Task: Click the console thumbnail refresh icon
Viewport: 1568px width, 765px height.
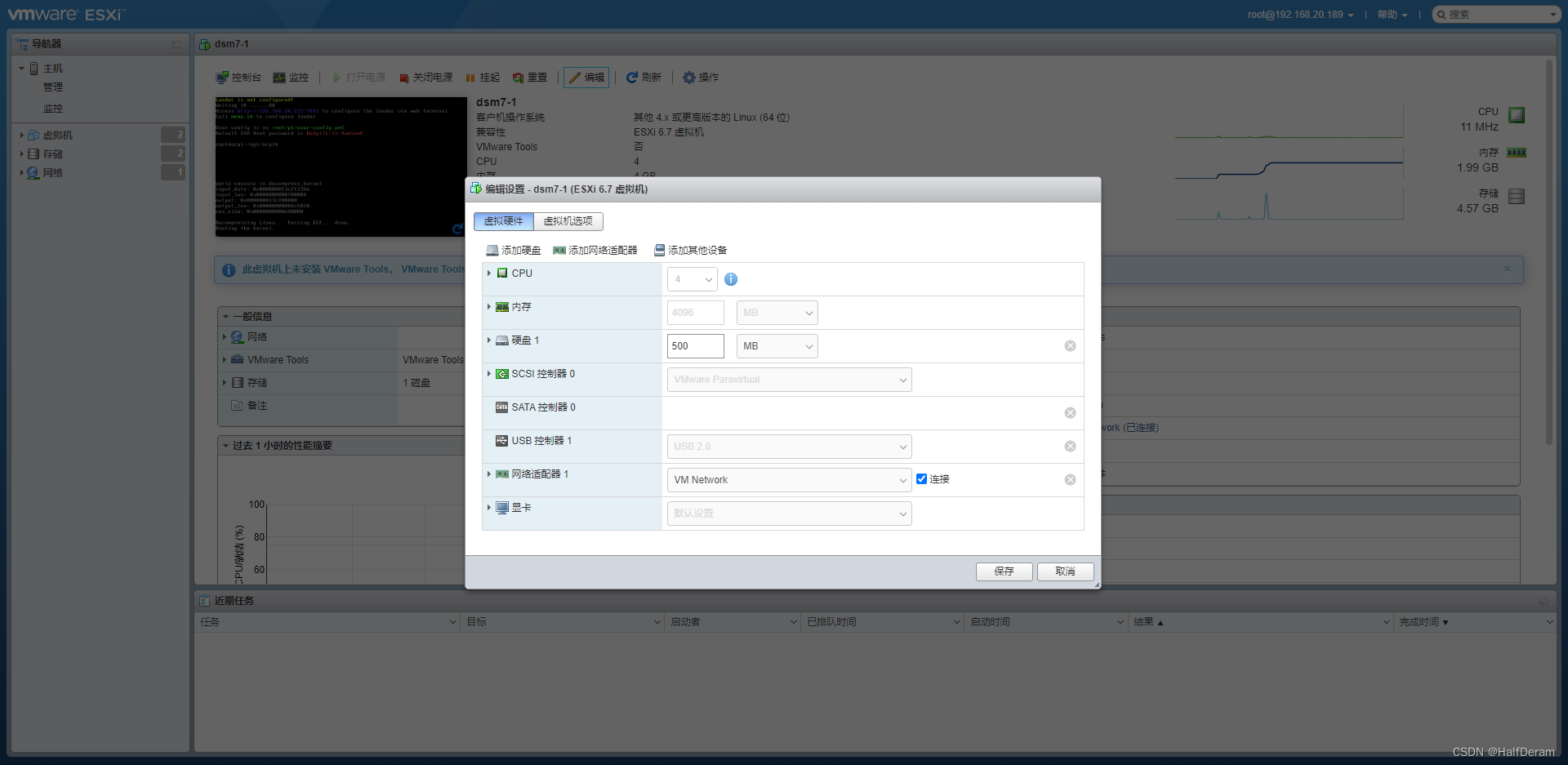Action: click(x=458, y=229)
